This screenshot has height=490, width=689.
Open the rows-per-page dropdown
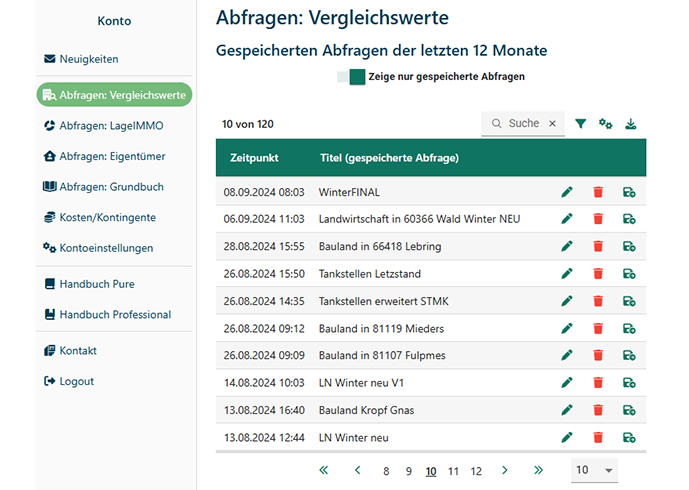point(594,470)
